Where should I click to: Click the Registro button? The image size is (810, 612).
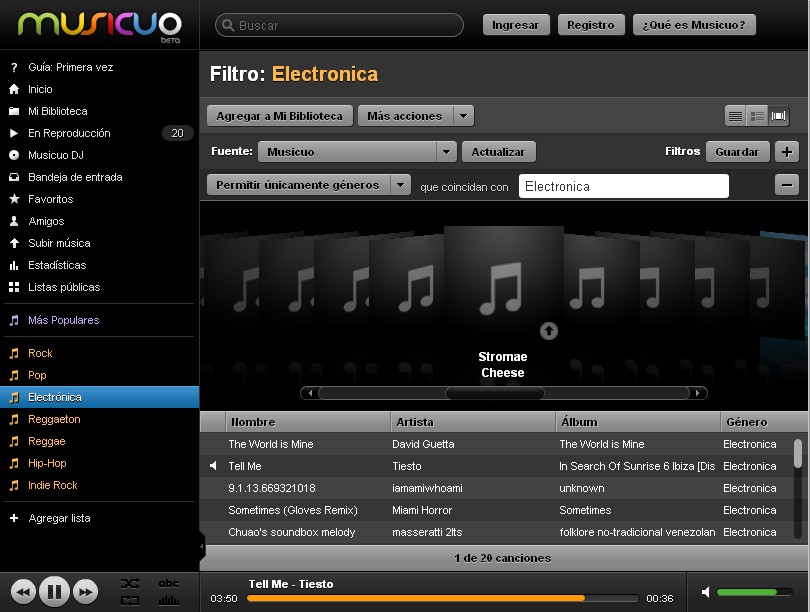[x=591, y=25]
